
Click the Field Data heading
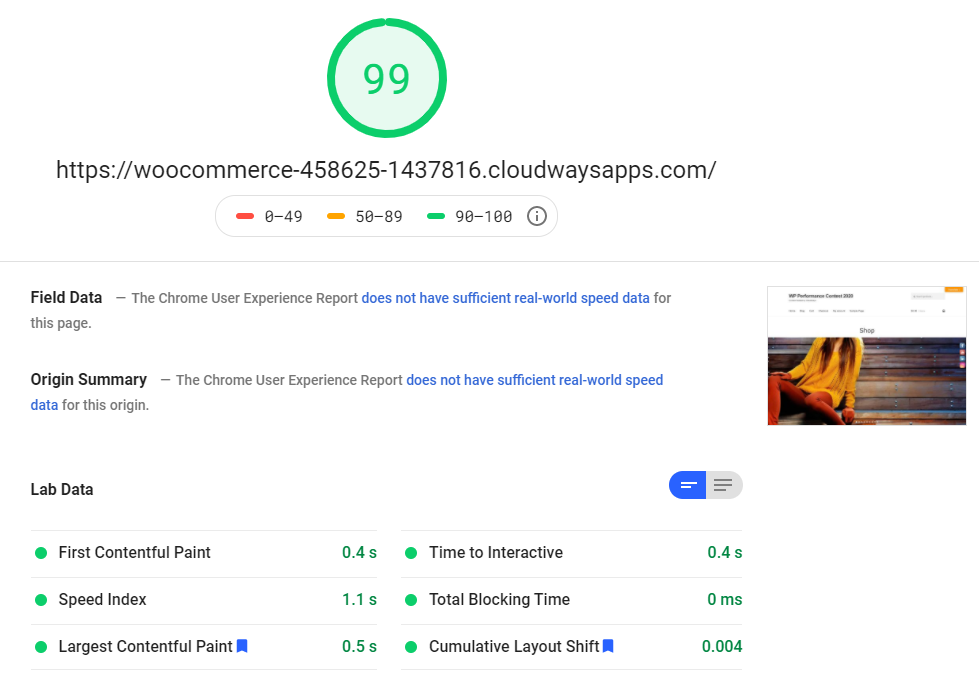point(66,298)
